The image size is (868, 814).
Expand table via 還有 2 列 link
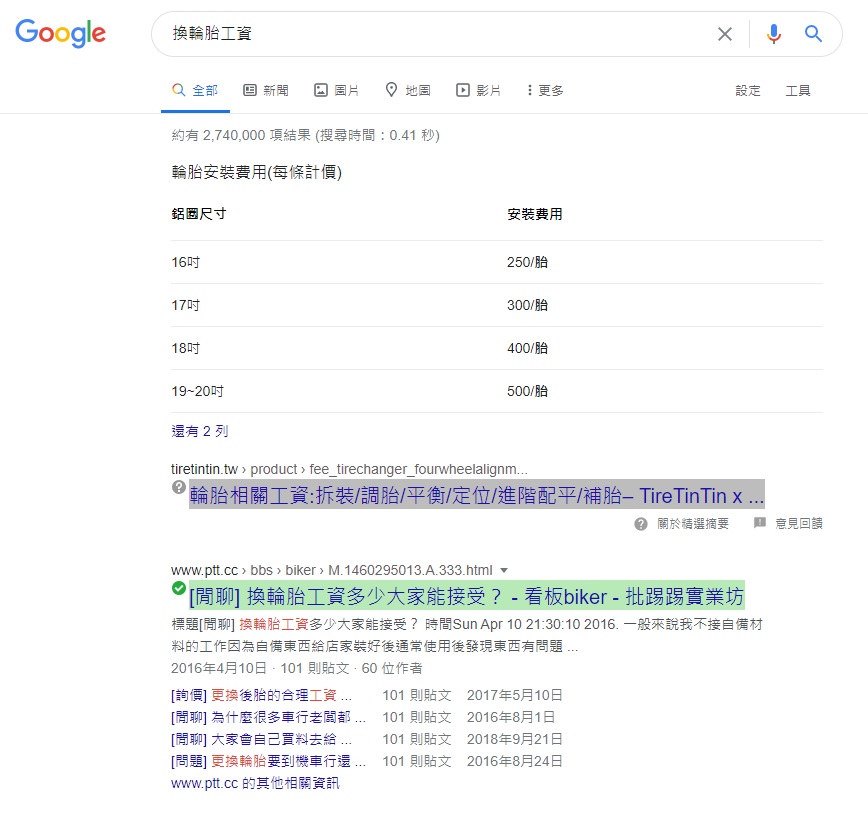[x=199, y=431]
